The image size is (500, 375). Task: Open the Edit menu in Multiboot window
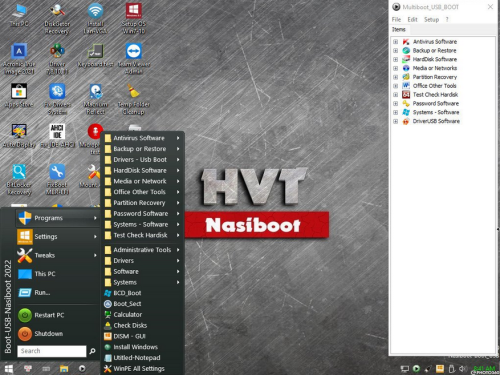pyautogui.click(x=412, y=20)
